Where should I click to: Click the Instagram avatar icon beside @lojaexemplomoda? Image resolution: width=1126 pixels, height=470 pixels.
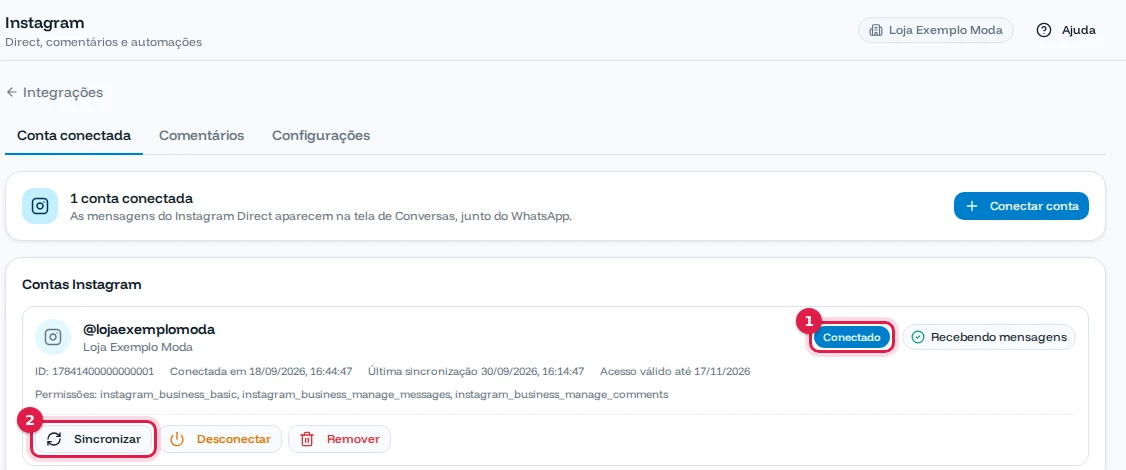click(x=53, y=337)
